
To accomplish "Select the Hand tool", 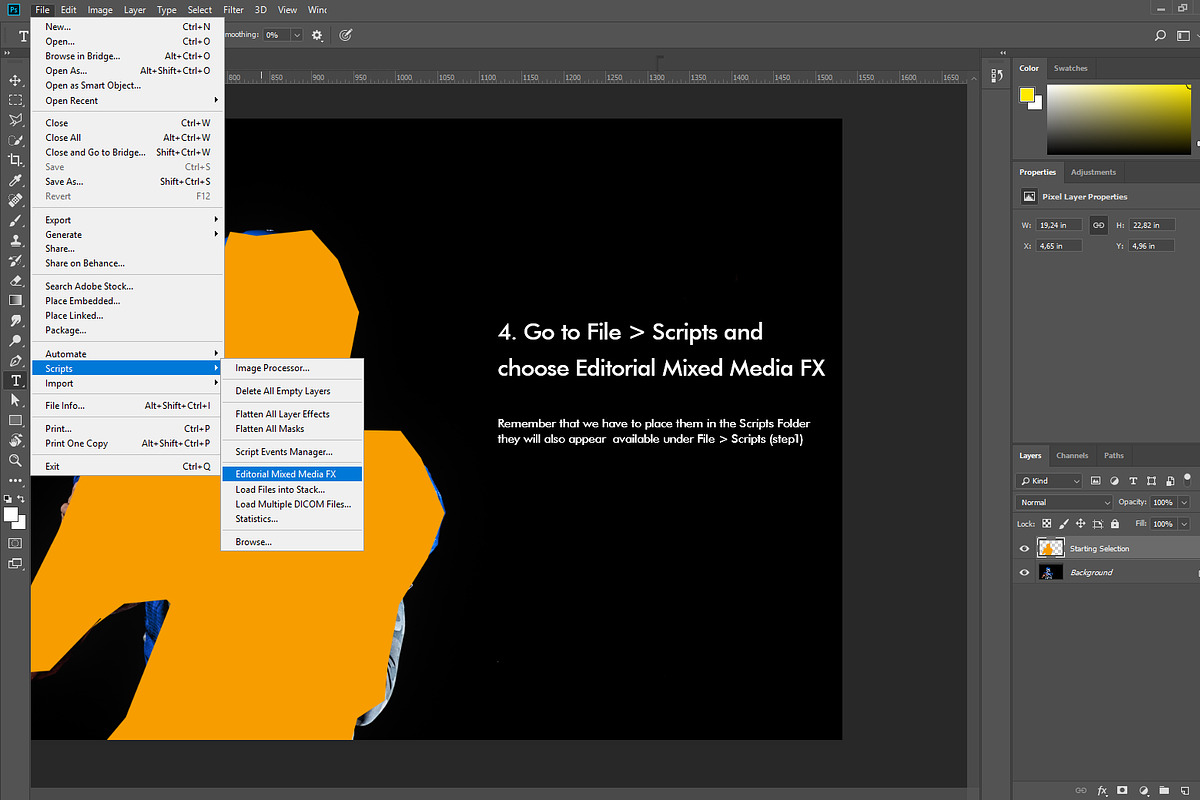I will [x=15, y=440].
